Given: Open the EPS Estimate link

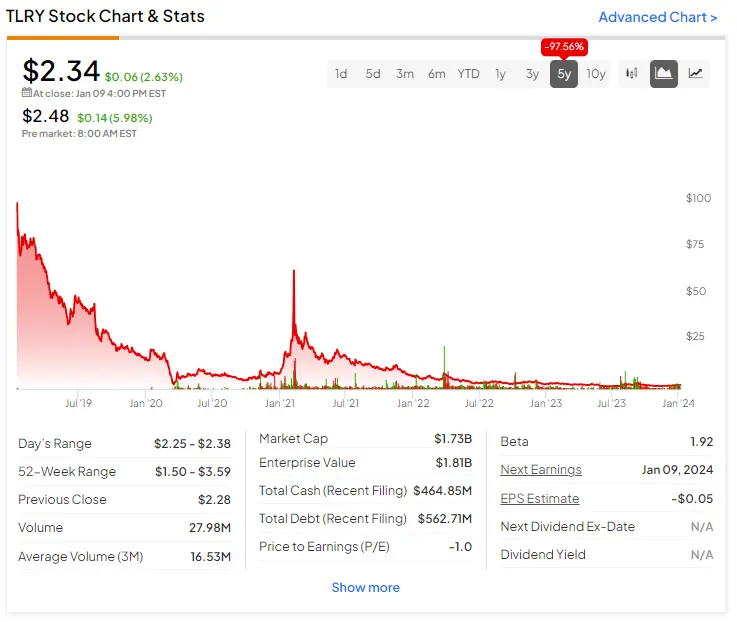Looking at the screenshot, I should 540,498.
